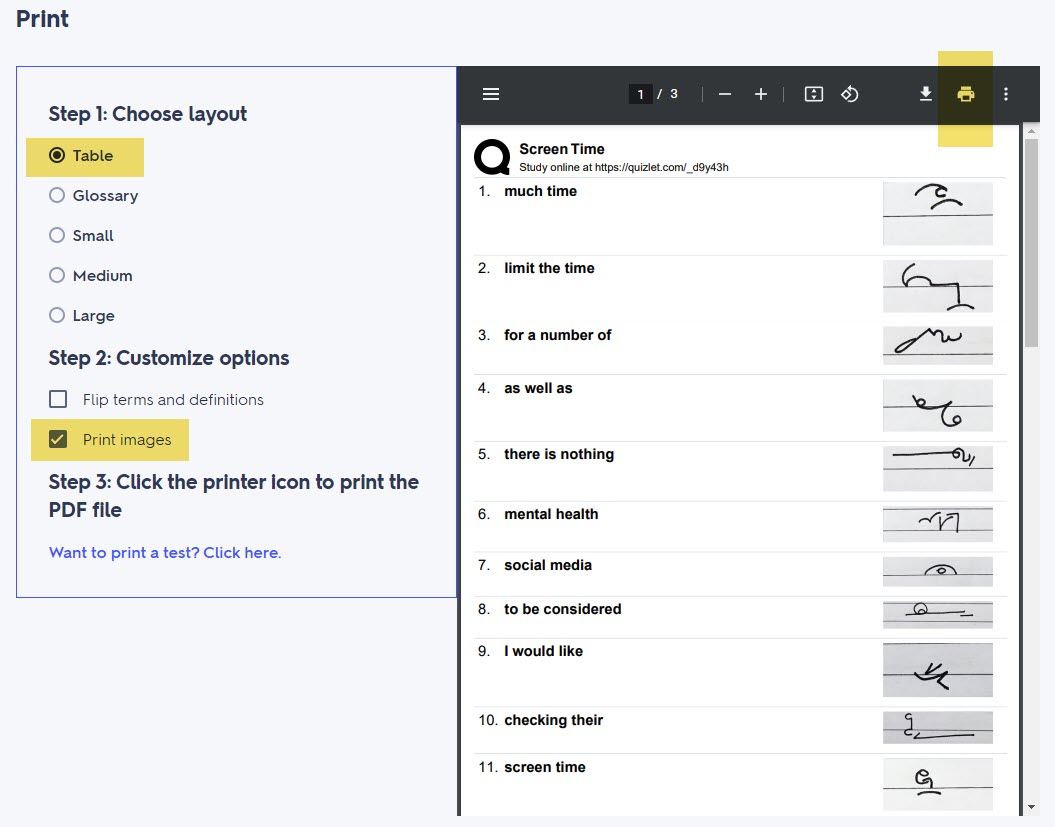This screenshot has width=1055, height=827.
Task: Zoom out on the PDF preview
Action: click(724, 93)
